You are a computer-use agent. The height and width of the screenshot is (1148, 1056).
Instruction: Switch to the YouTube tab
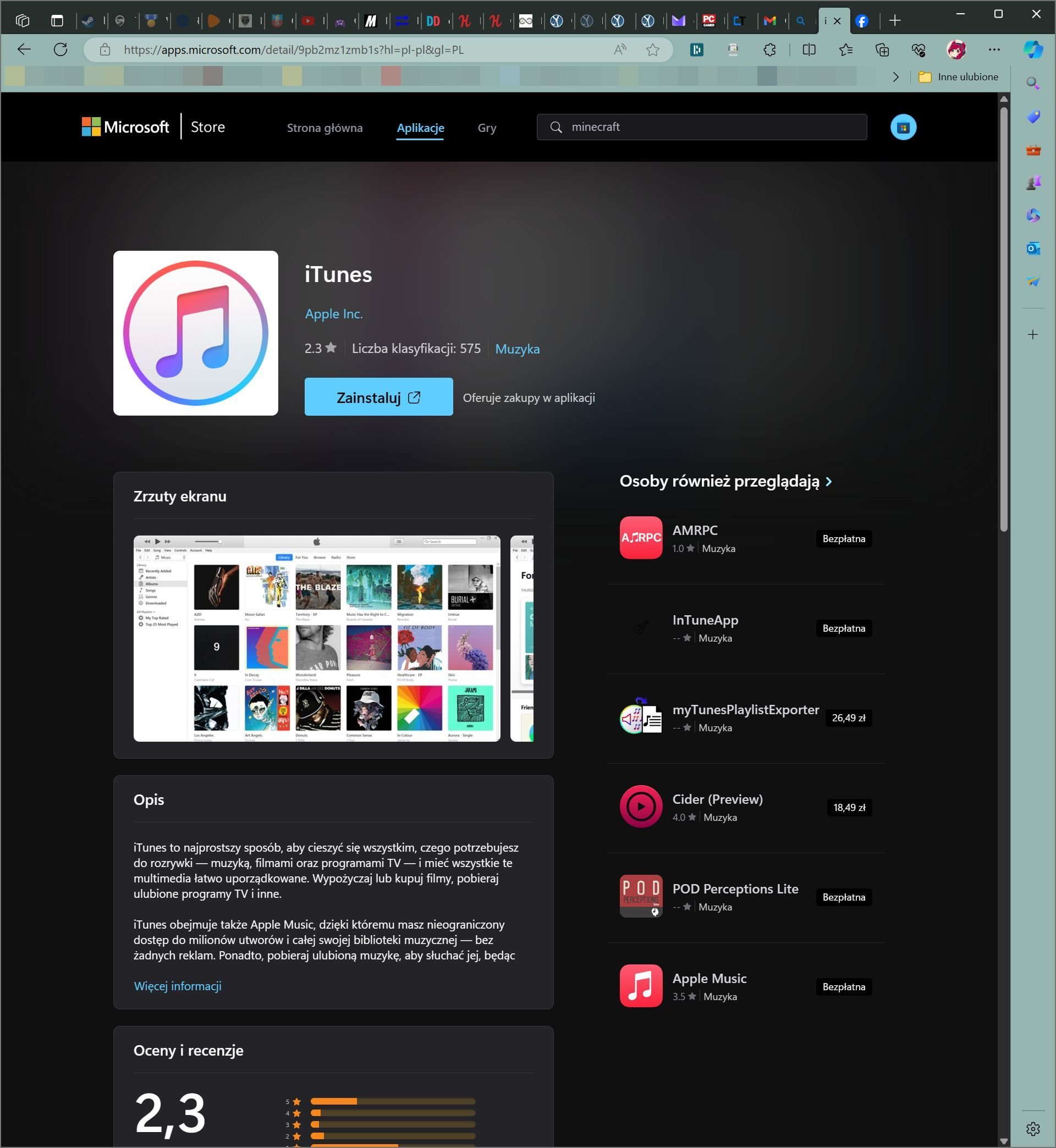[x=307, y=21]
